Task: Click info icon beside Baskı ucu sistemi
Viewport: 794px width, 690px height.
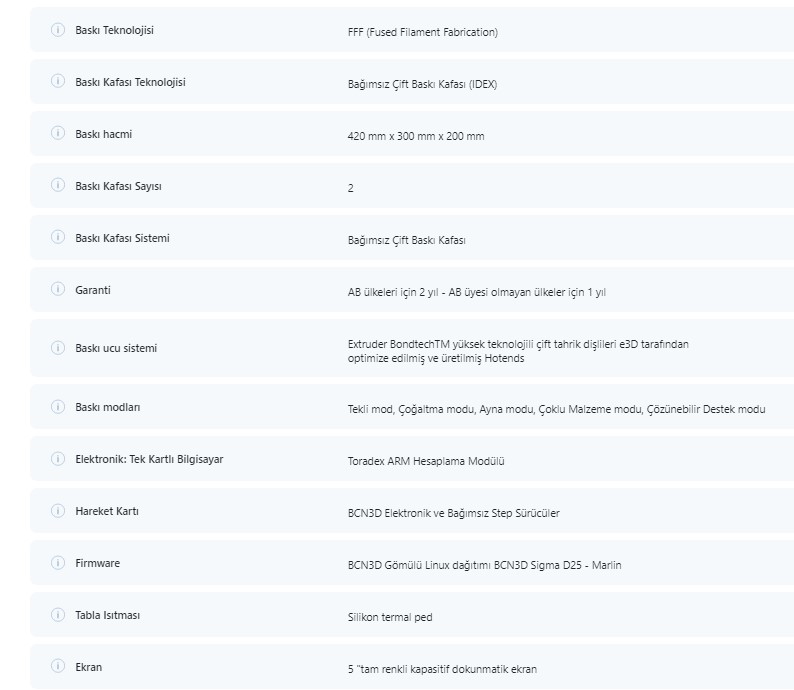Action: pos(57,348)
